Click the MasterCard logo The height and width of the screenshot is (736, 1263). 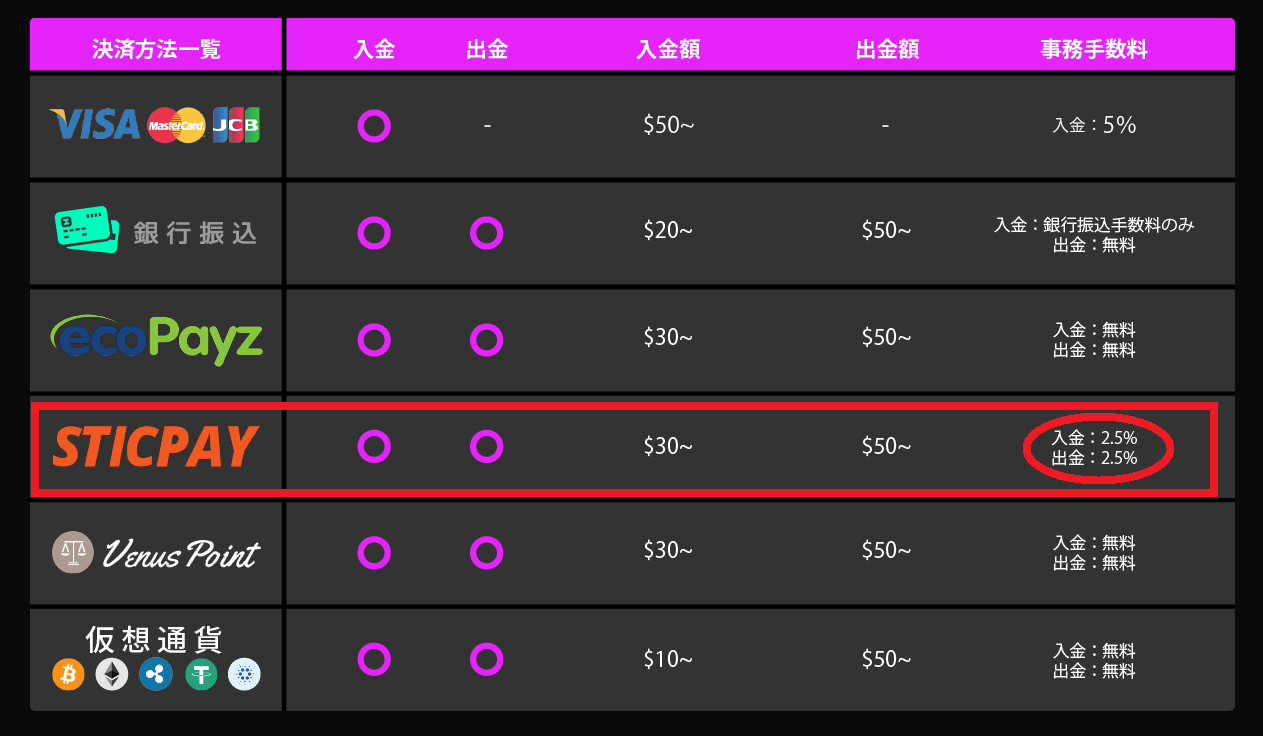(x=176, y=125)
